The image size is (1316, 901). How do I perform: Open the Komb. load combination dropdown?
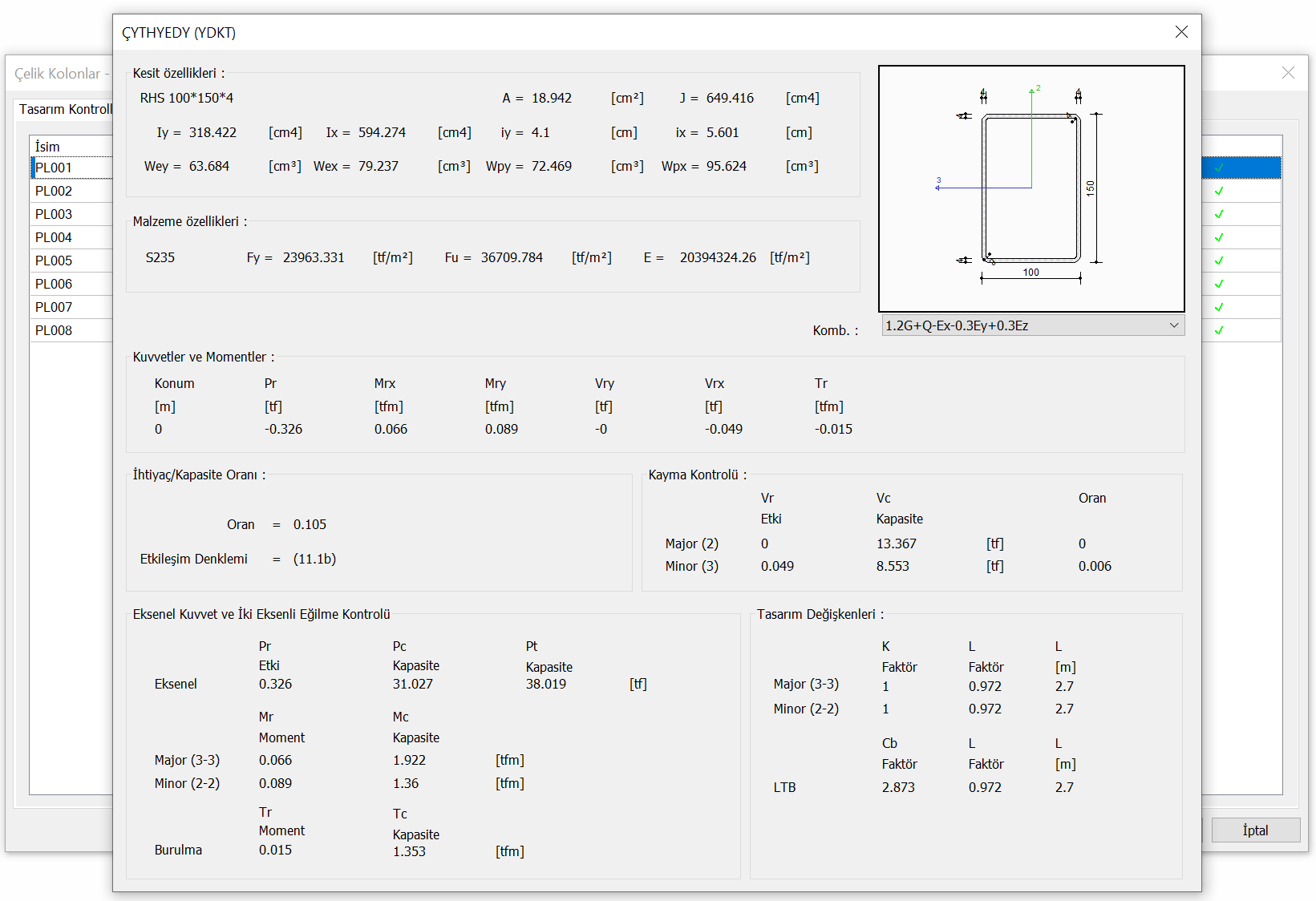tap(1032, 325)
